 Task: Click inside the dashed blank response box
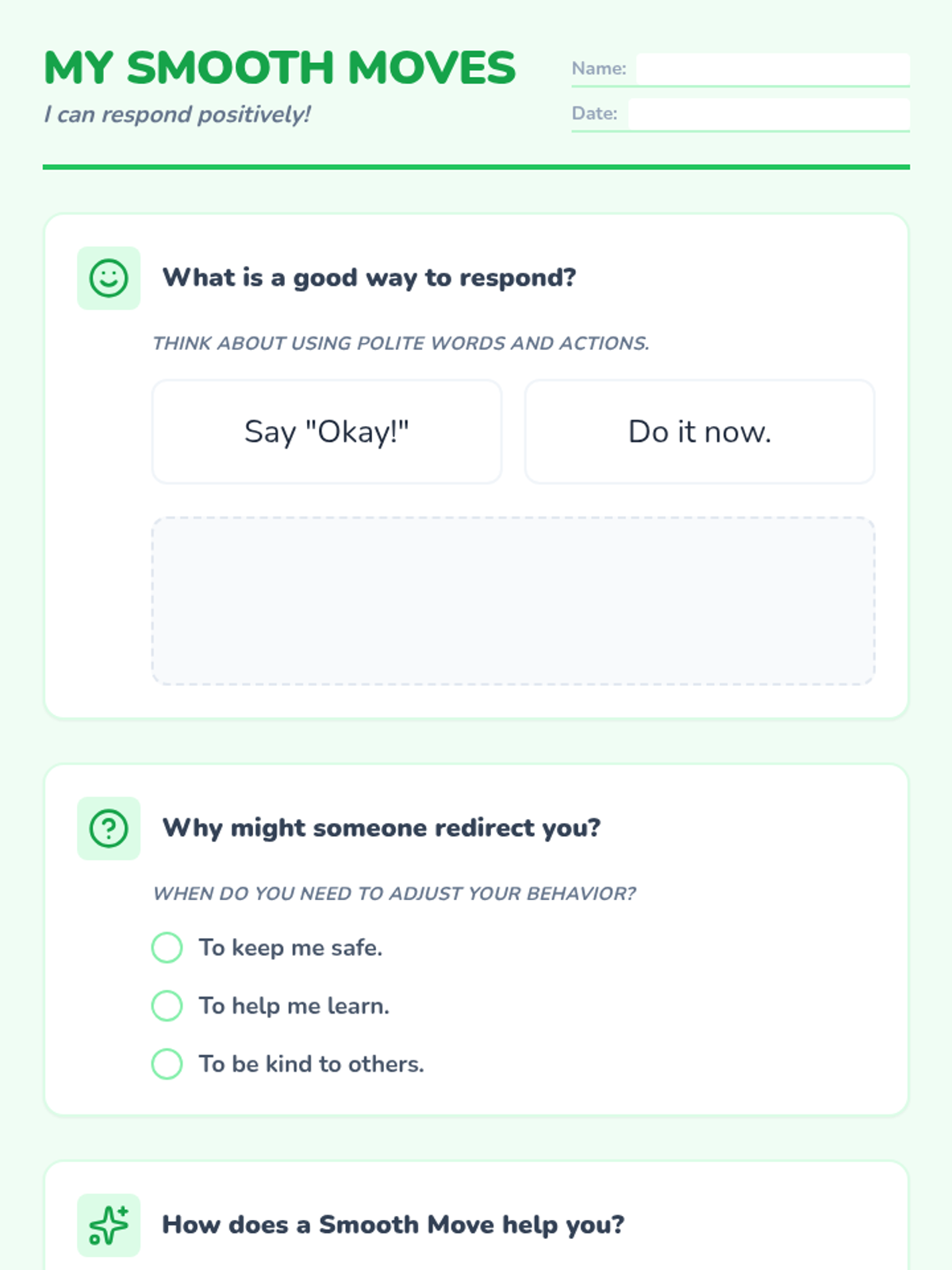click(513, 601)
